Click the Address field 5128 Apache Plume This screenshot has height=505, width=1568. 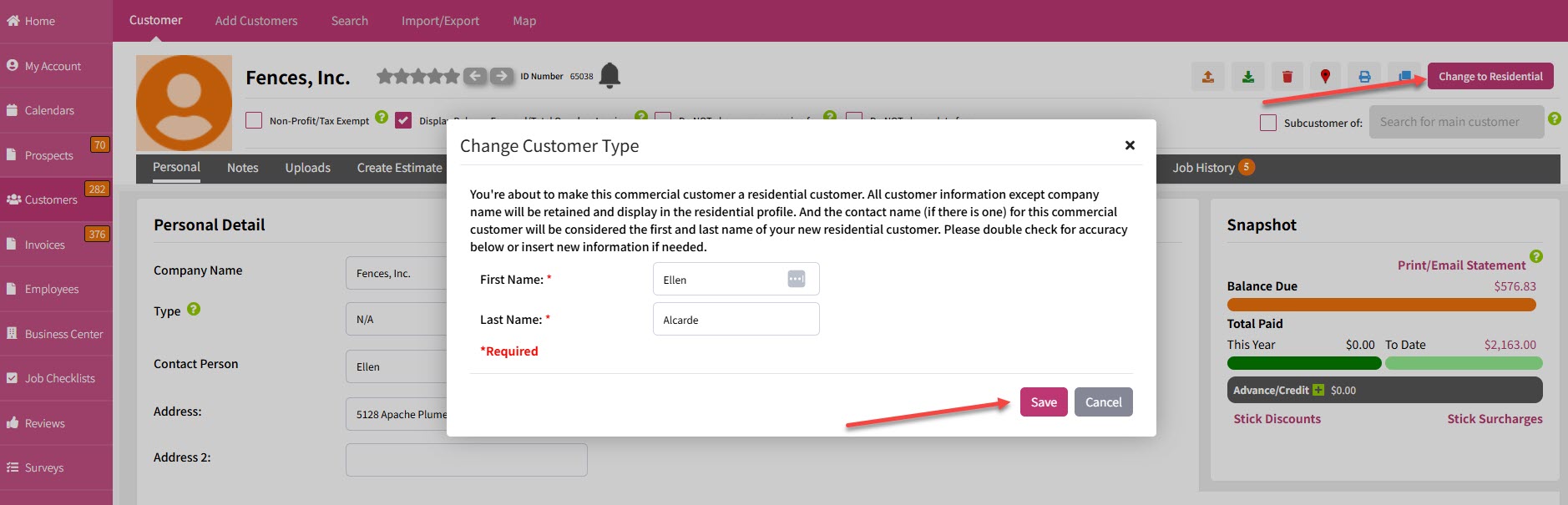point(397,414)
